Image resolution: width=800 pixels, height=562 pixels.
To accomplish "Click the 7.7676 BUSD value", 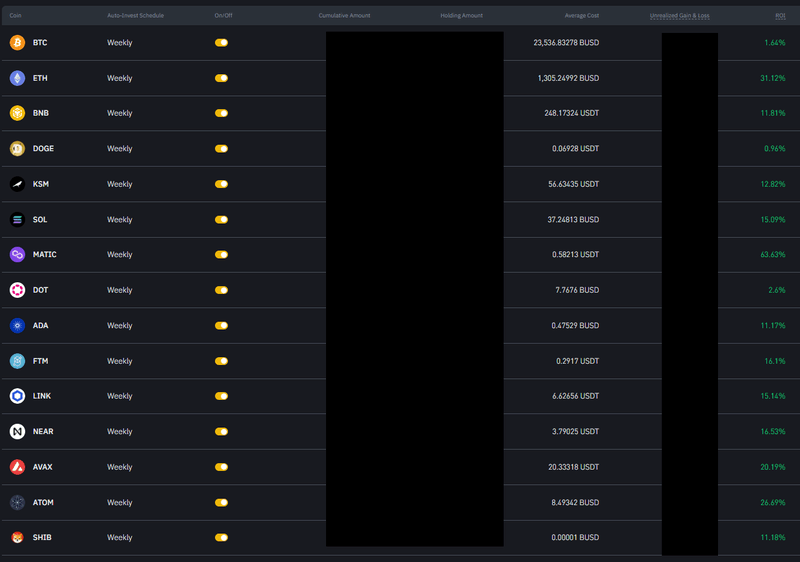I will (577, 290).
